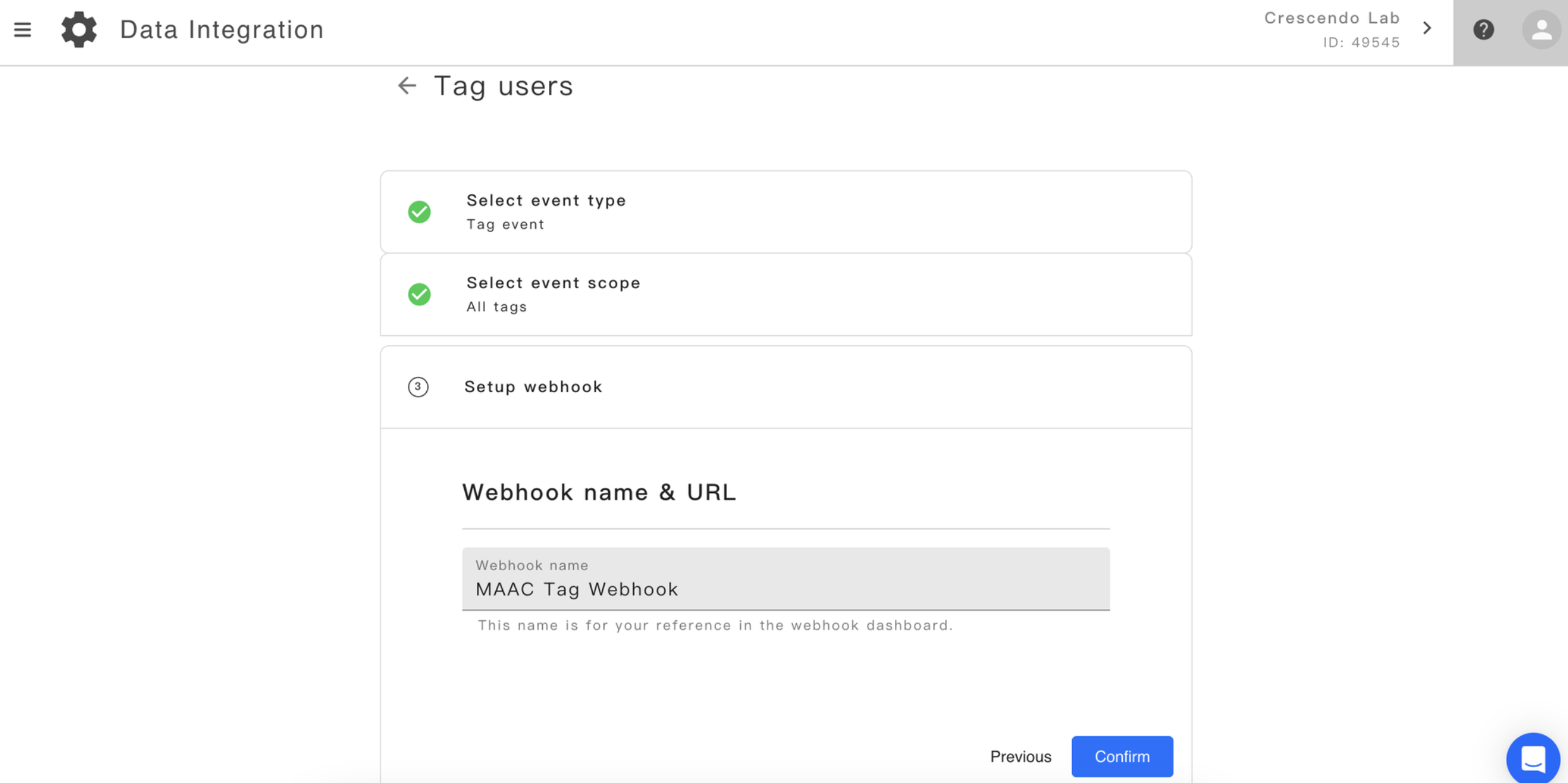Expand the Select event type step
The height and width of the screenshot is (783, 1568).
[786, 212]
